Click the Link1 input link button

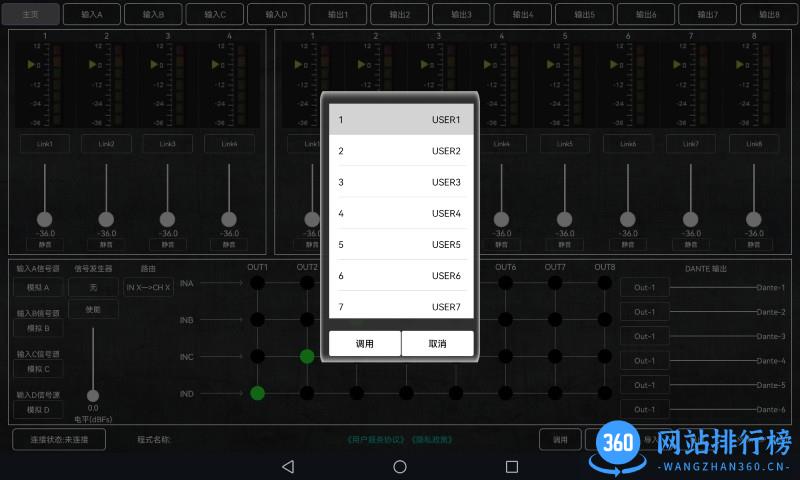(45, 144)
